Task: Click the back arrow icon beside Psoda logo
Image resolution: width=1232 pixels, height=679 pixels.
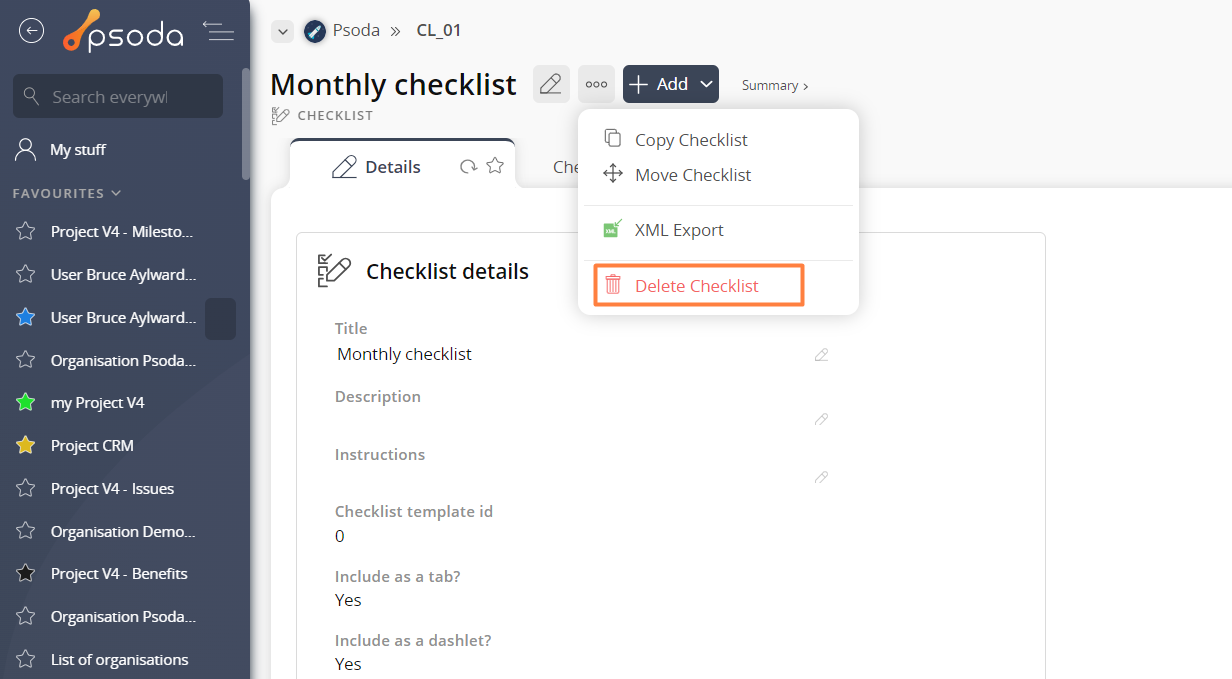Action: 32,31
